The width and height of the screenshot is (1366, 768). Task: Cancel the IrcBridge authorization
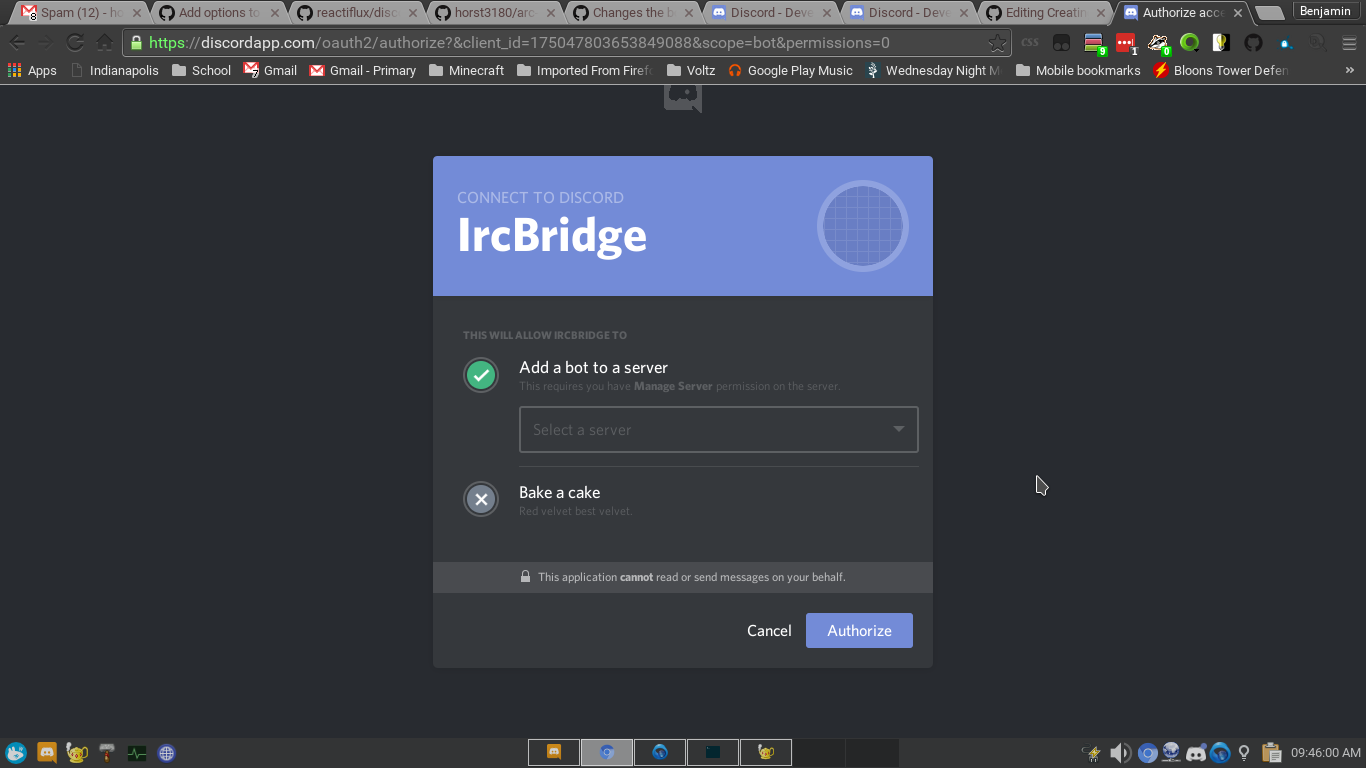coord(768,630)
